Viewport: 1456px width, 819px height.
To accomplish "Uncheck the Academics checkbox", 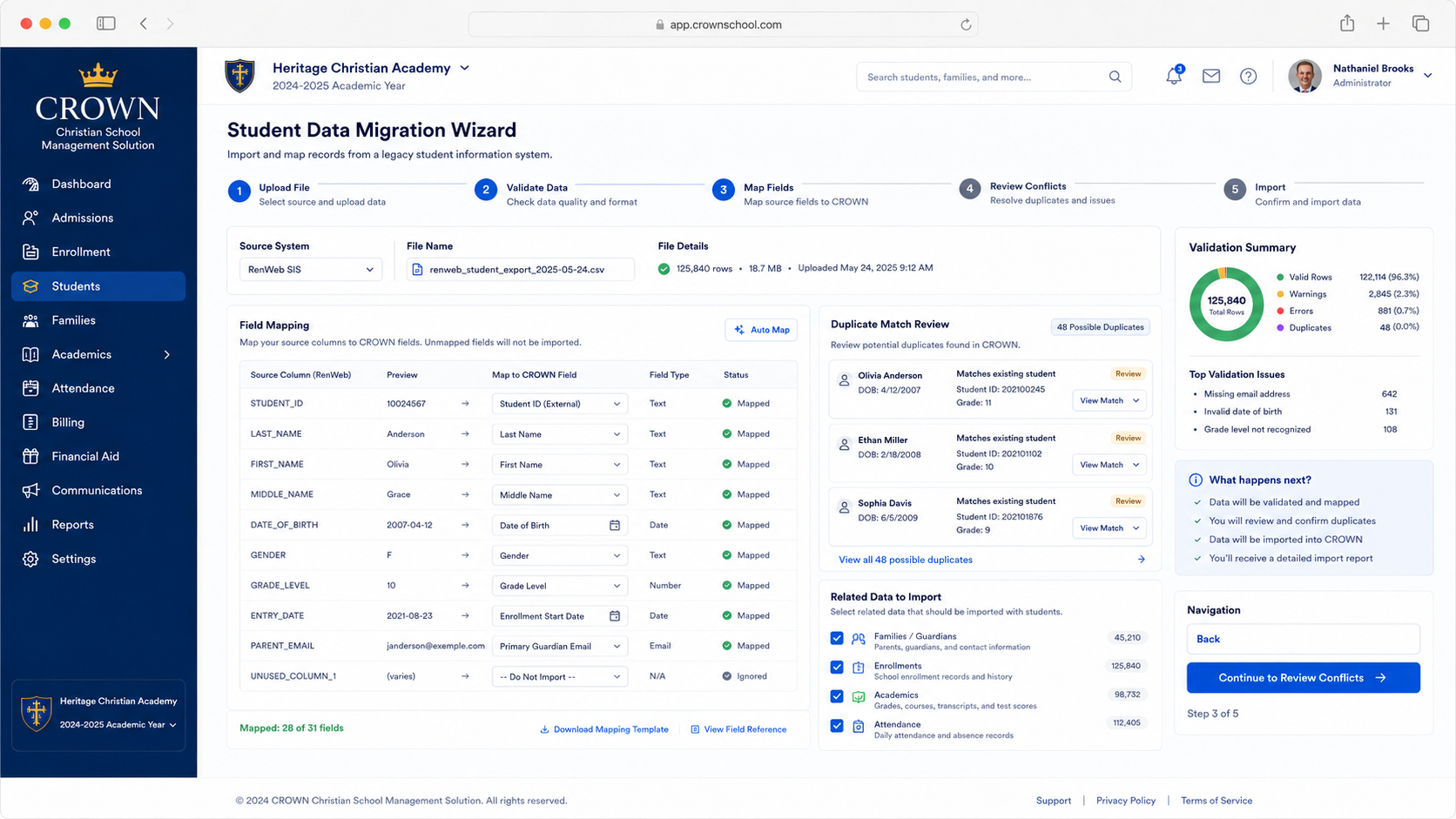I will click(x=837, y=696).
